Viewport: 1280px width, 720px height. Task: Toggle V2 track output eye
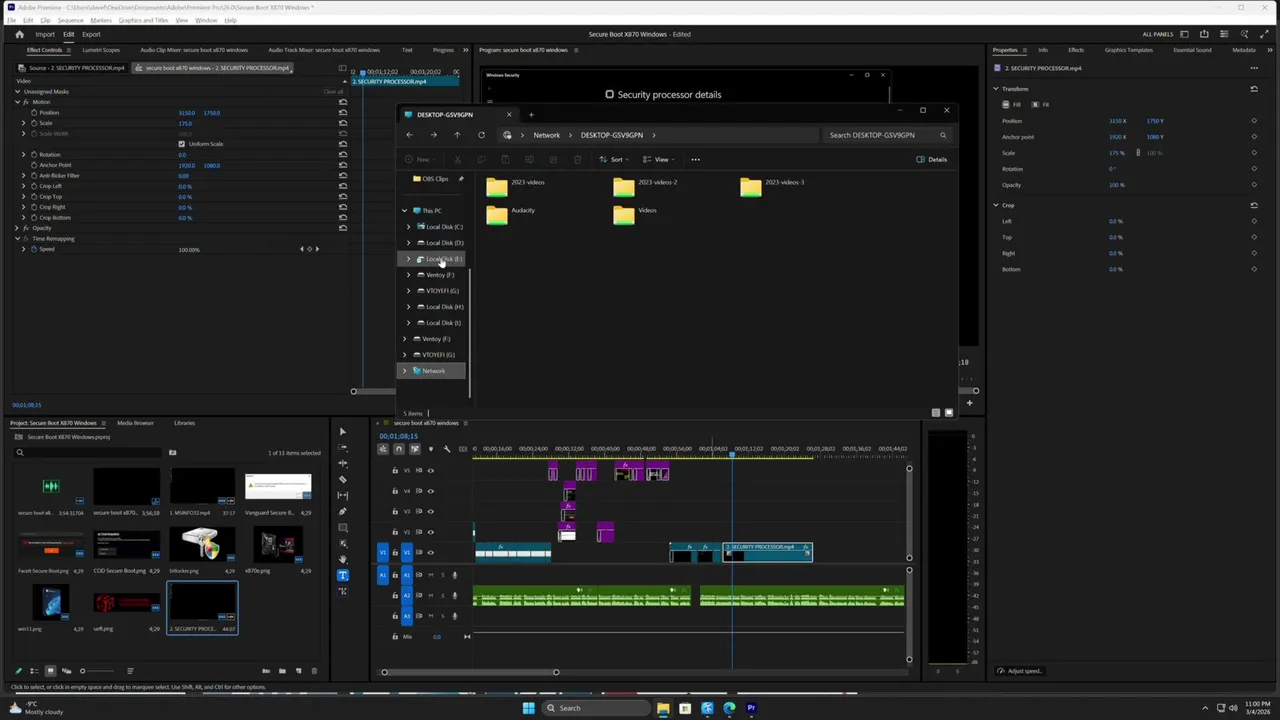click(x=431, y=532)
